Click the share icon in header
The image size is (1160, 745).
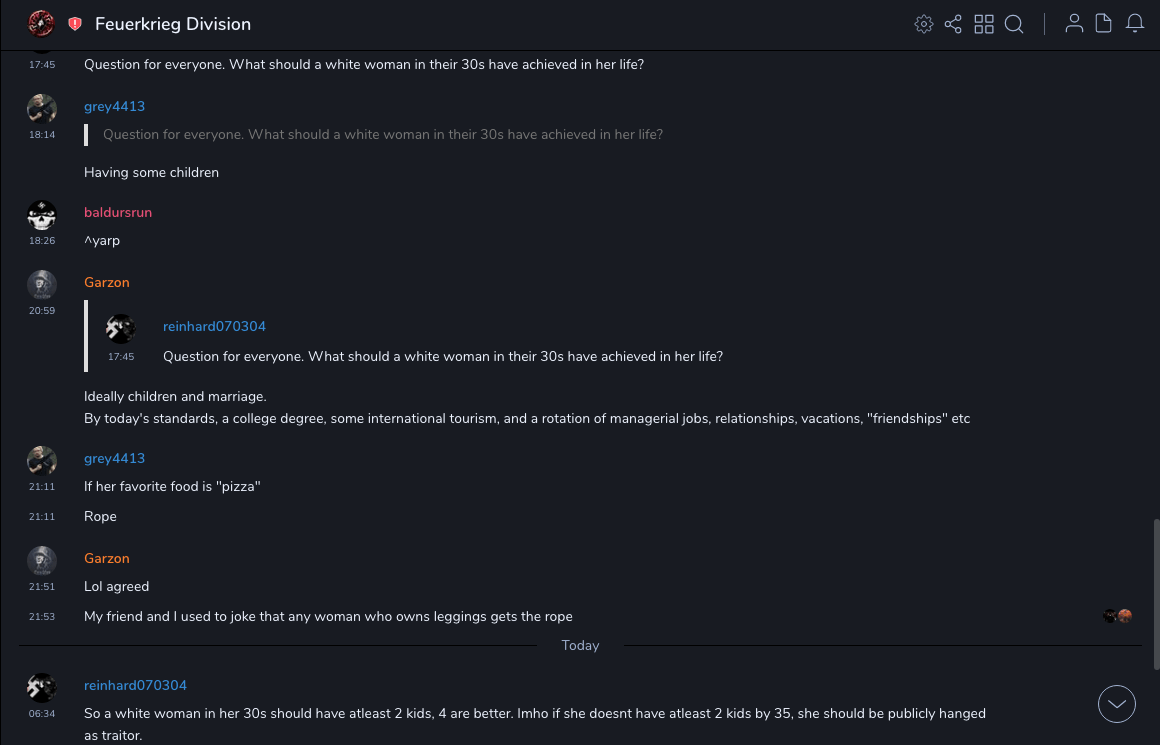953,24
